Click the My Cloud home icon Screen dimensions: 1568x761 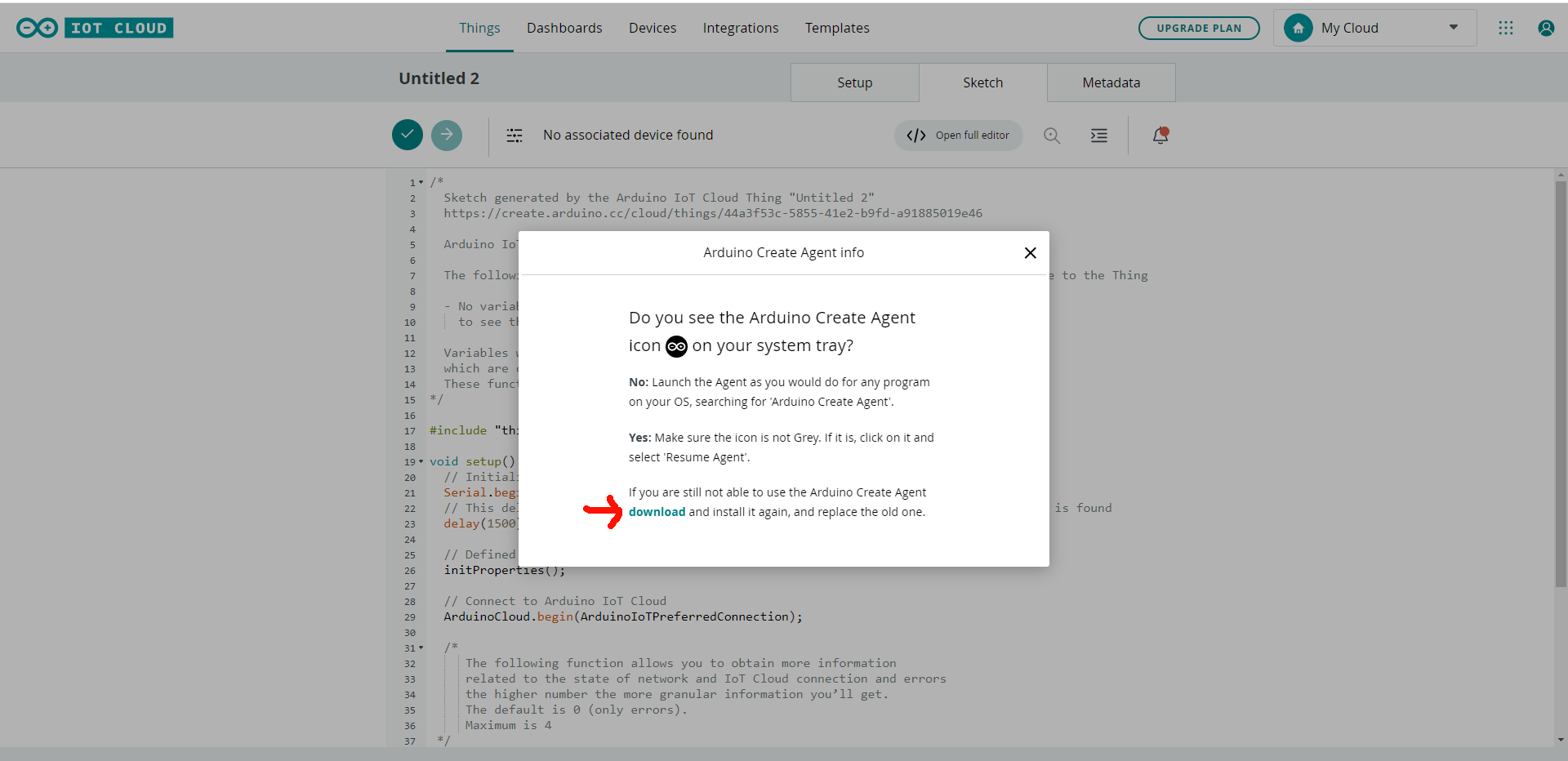coord(1298,28)
